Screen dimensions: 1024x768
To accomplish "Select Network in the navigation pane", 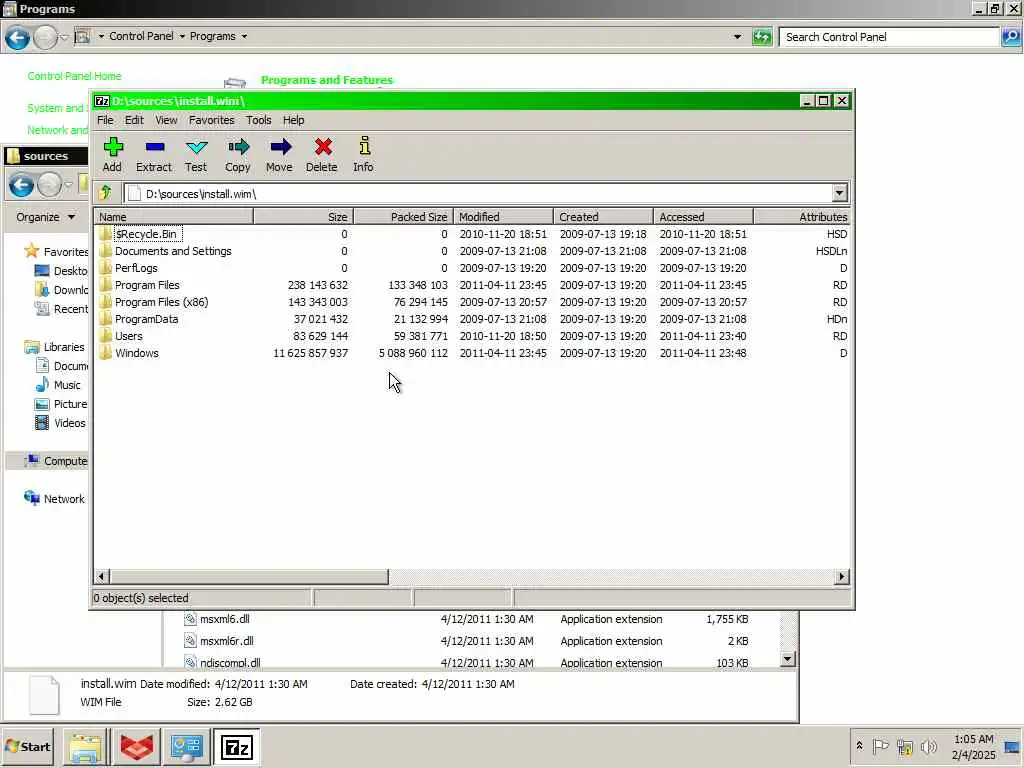I will click(x=54, y=499).
